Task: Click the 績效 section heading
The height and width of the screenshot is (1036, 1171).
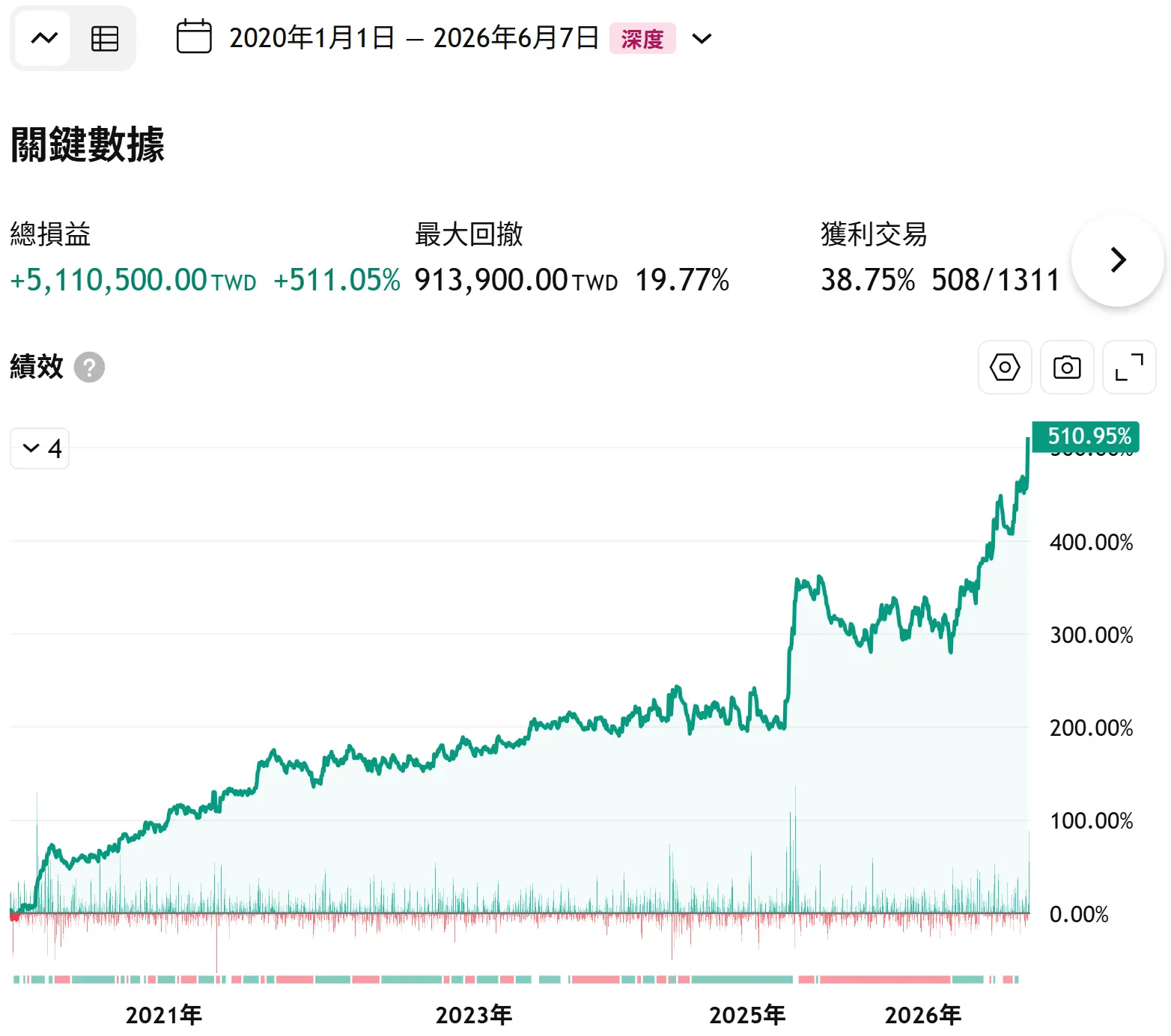Action: coord(37,367)
